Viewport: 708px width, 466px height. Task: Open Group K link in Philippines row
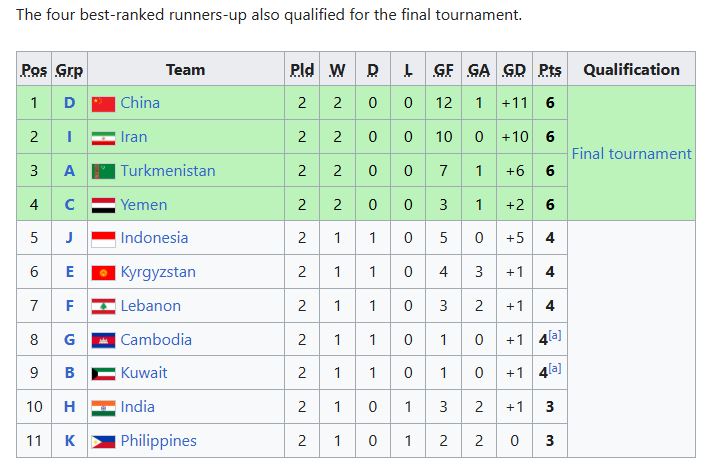tap(70, 441)
